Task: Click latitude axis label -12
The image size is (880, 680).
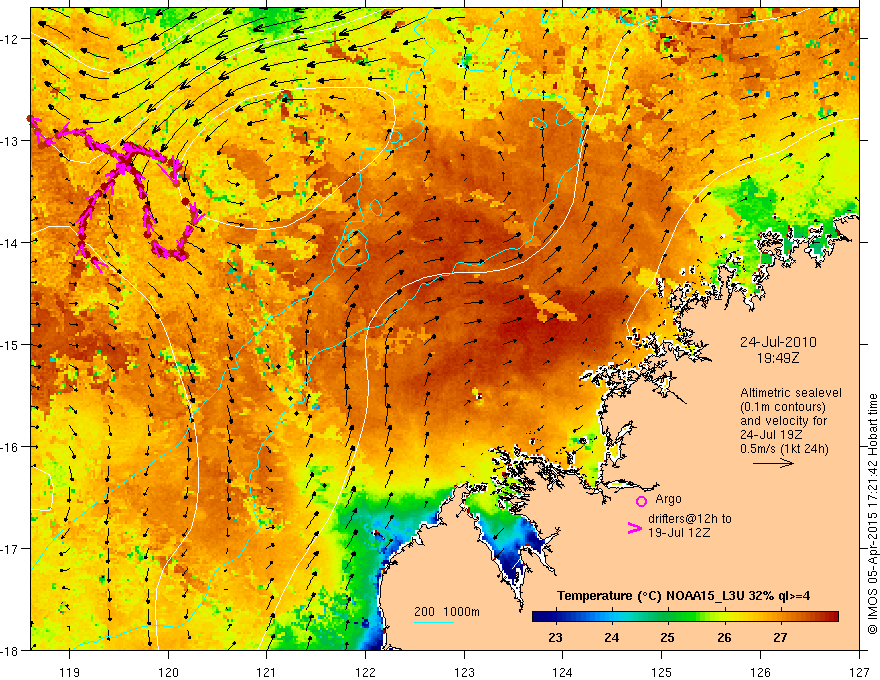Action: coord(12,39)
